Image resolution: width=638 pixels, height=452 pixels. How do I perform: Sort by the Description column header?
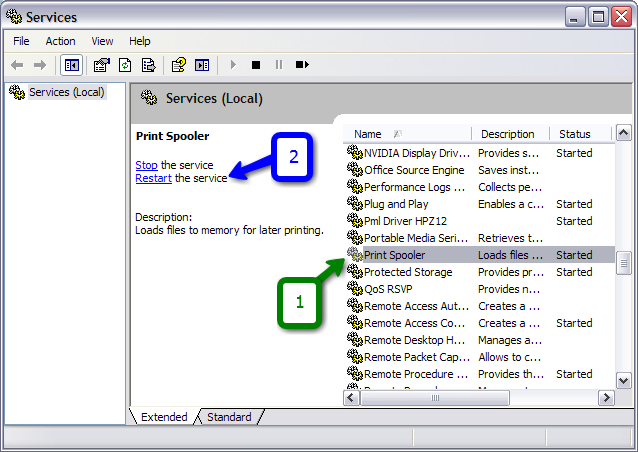510,134
